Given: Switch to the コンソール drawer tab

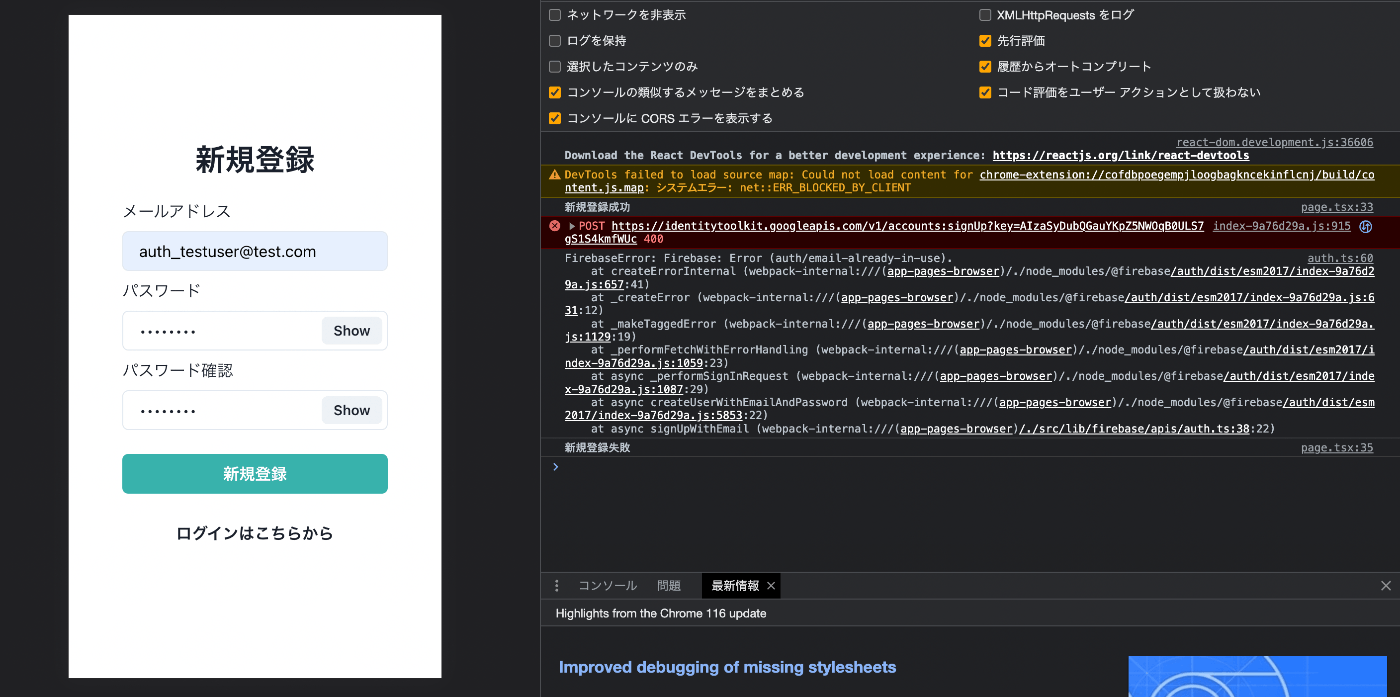Looking at the screenshot, I should point(608,586).
